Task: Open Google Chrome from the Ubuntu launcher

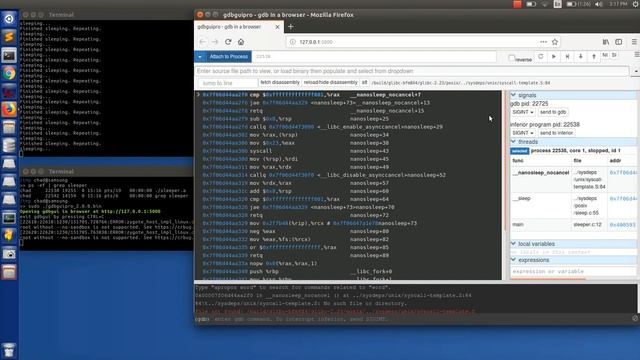Action: [9, 73]
